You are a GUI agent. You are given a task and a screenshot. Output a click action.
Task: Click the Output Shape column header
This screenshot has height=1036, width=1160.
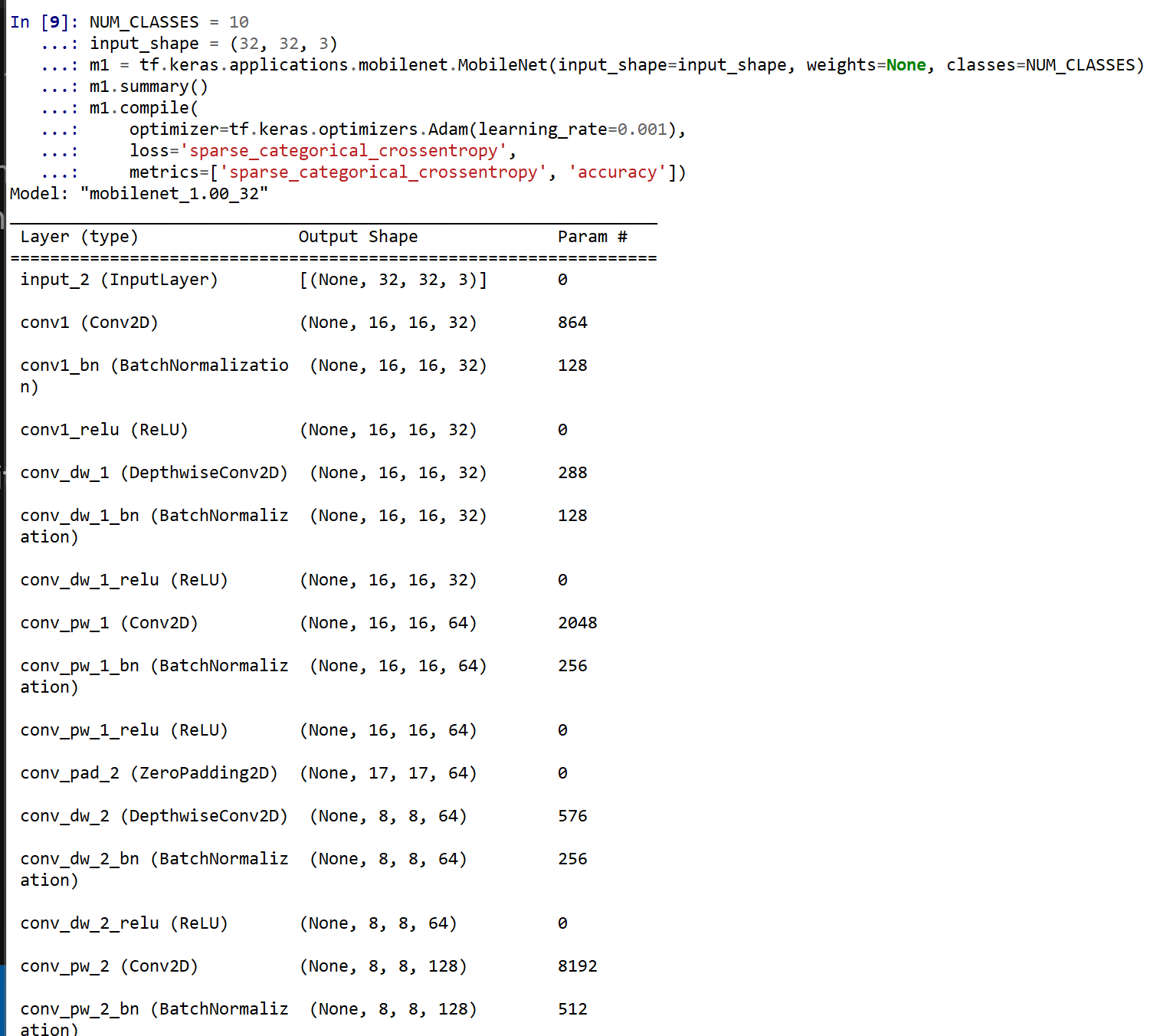(358, 237)
